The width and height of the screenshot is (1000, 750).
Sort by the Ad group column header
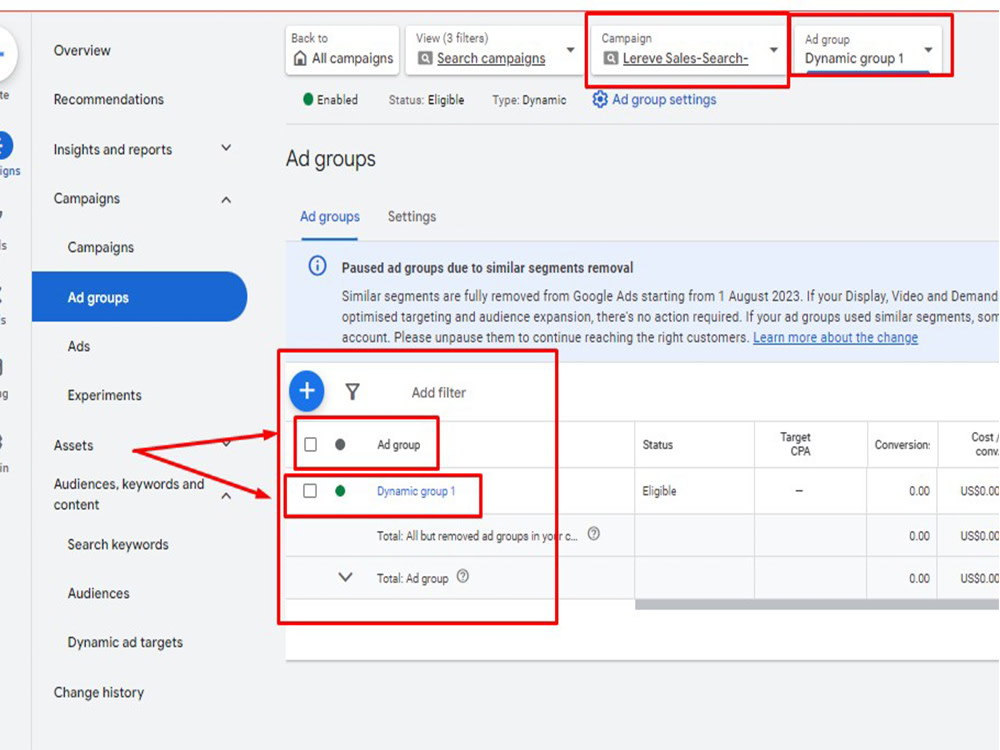[x=399, y=445]
